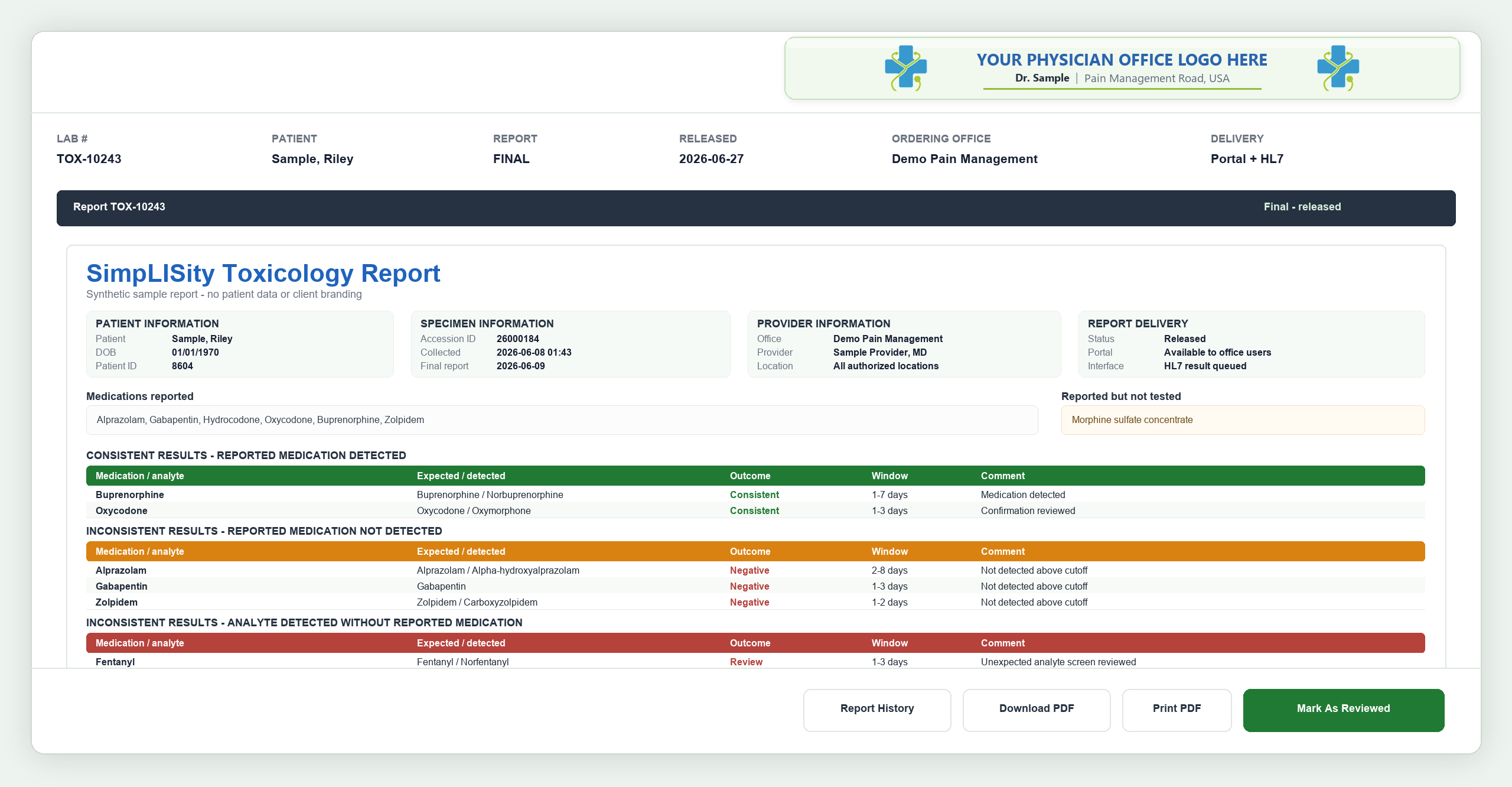Viewport: 1512px width, 787px height.
Task: Select DOB value 01/01/1970
Action: [195, 352]
